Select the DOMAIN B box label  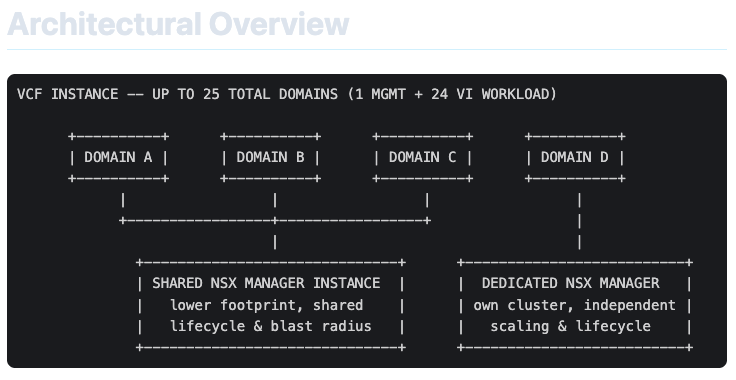270,157
